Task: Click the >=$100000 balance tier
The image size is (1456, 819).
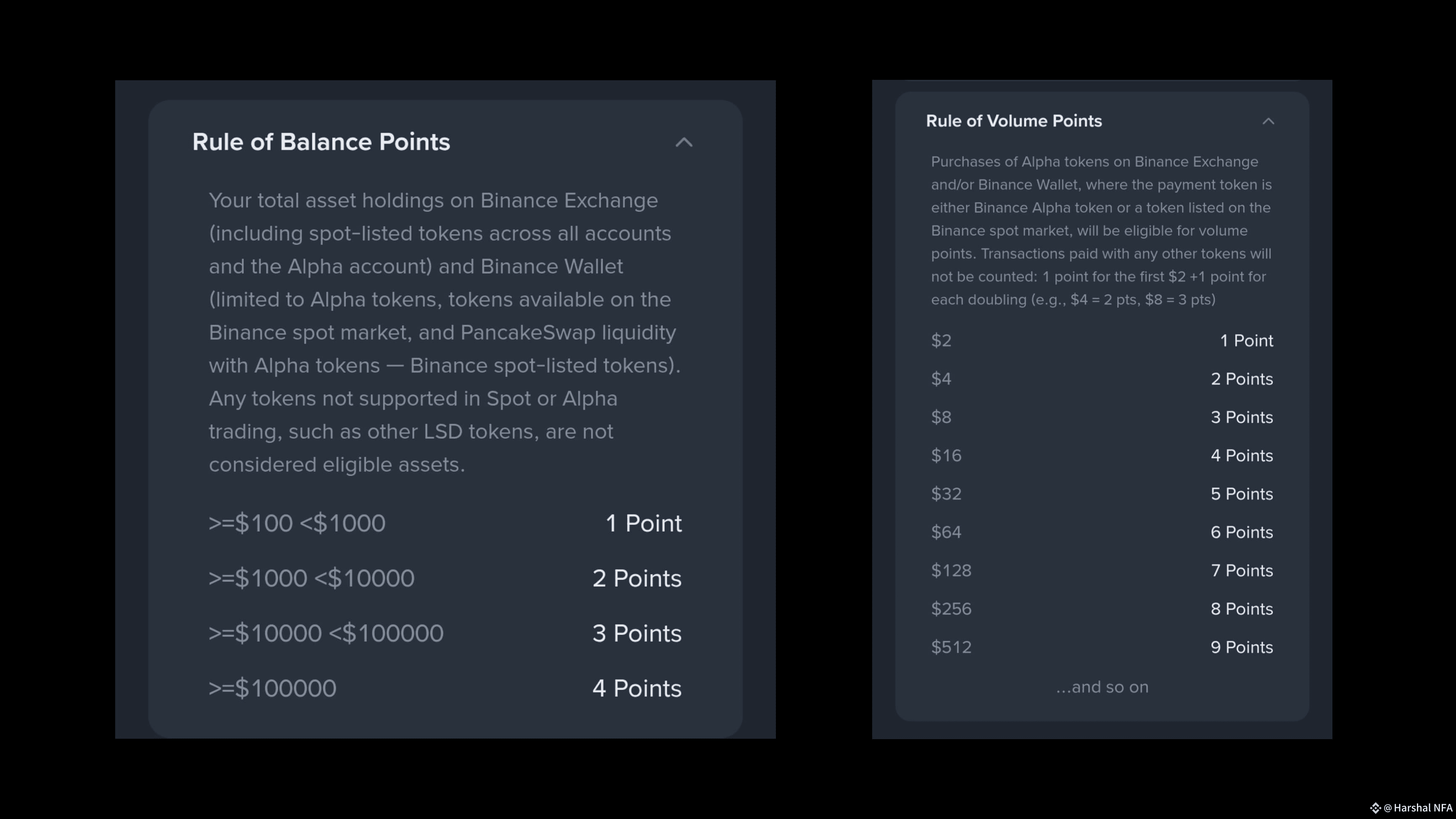Action: (x=272, y=688)
